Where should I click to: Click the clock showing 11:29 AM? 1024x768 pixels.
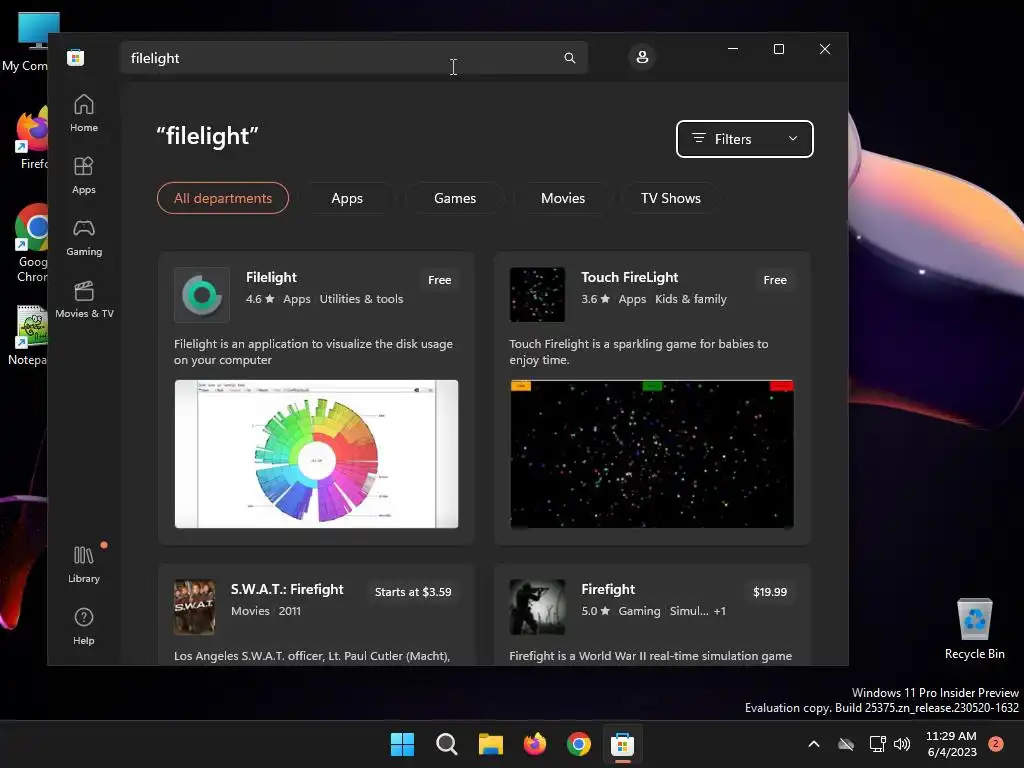point(951,744)
